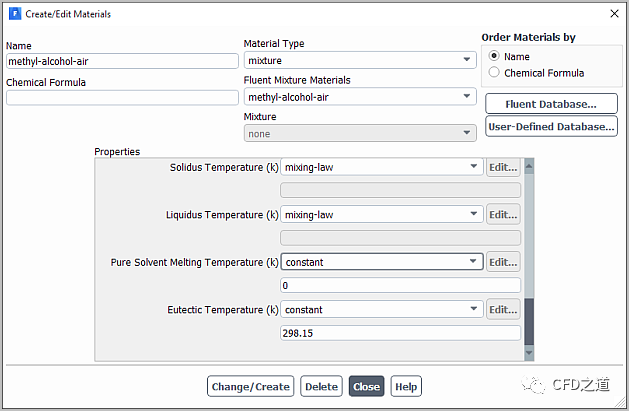Expand Pure Solvent Melting Temperature dropdown
The height and width of the screenshot is (411, 629).
[x=381, y=262]
